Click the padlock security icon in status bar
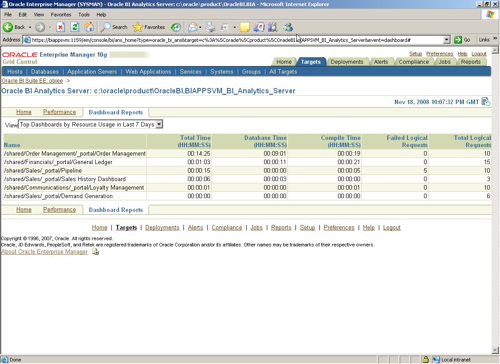 click(x=426, y=360)
